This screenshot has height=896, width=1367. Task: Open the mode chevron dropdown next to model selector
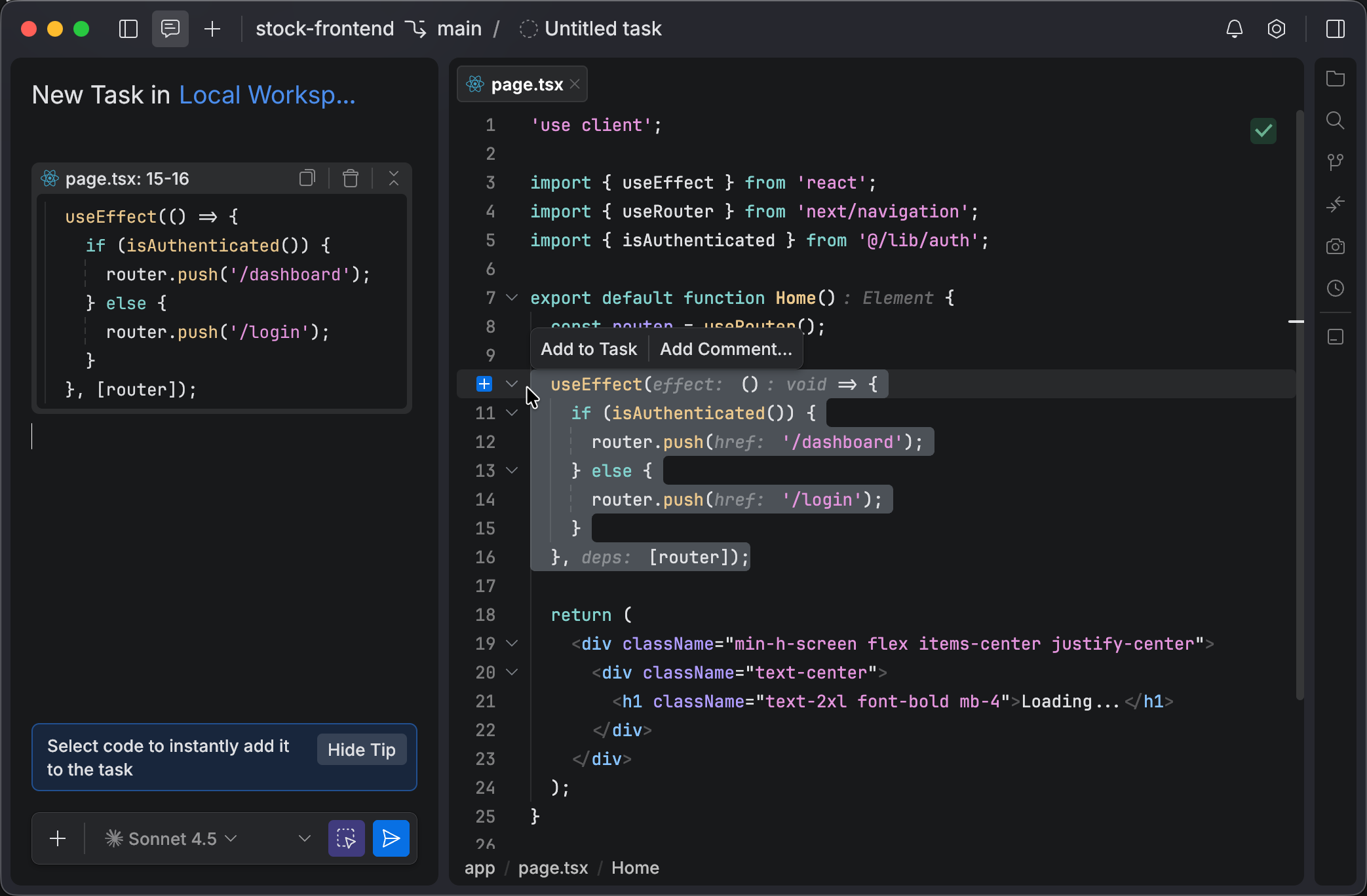(304, 838)
